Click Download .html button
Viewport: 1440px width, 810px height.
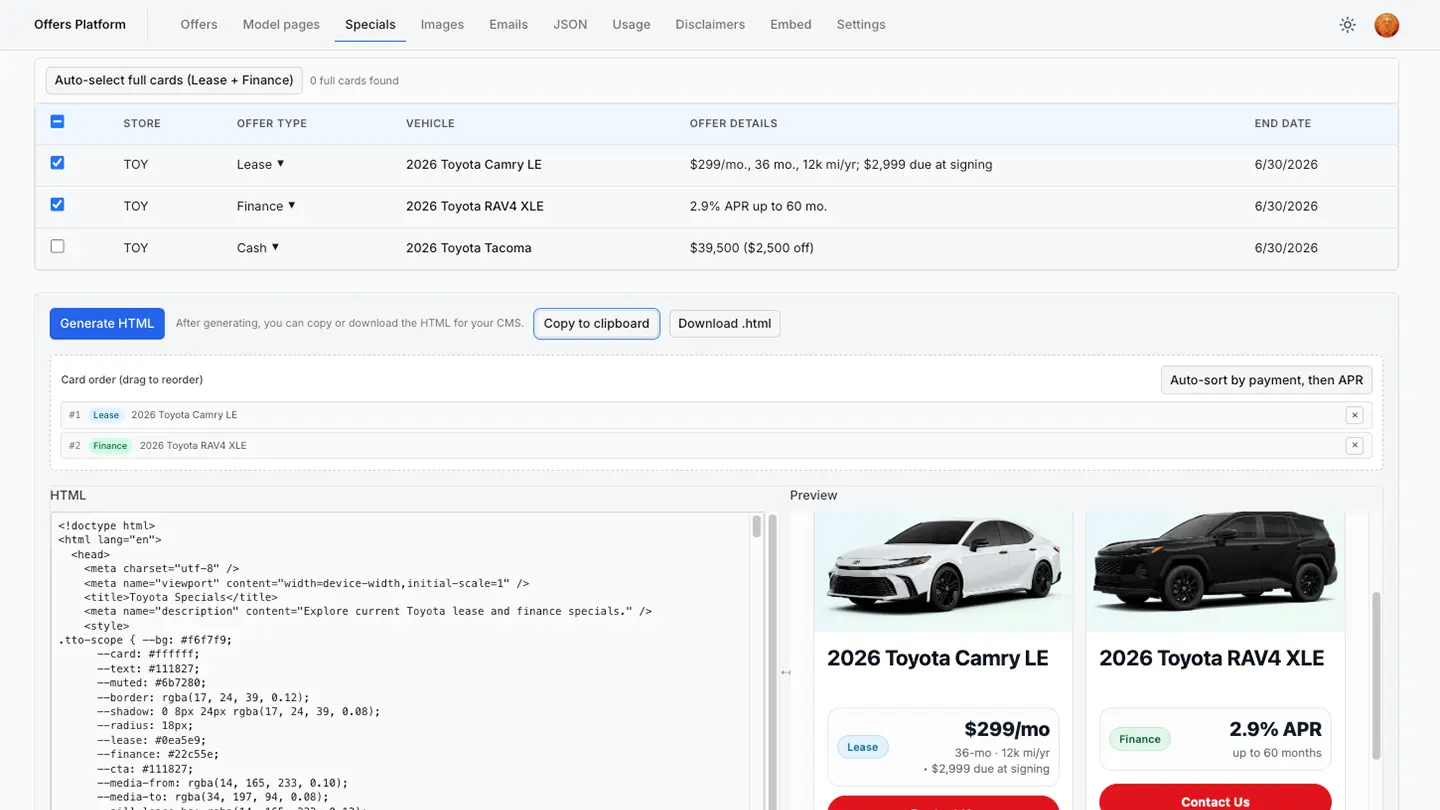point(725,323)
